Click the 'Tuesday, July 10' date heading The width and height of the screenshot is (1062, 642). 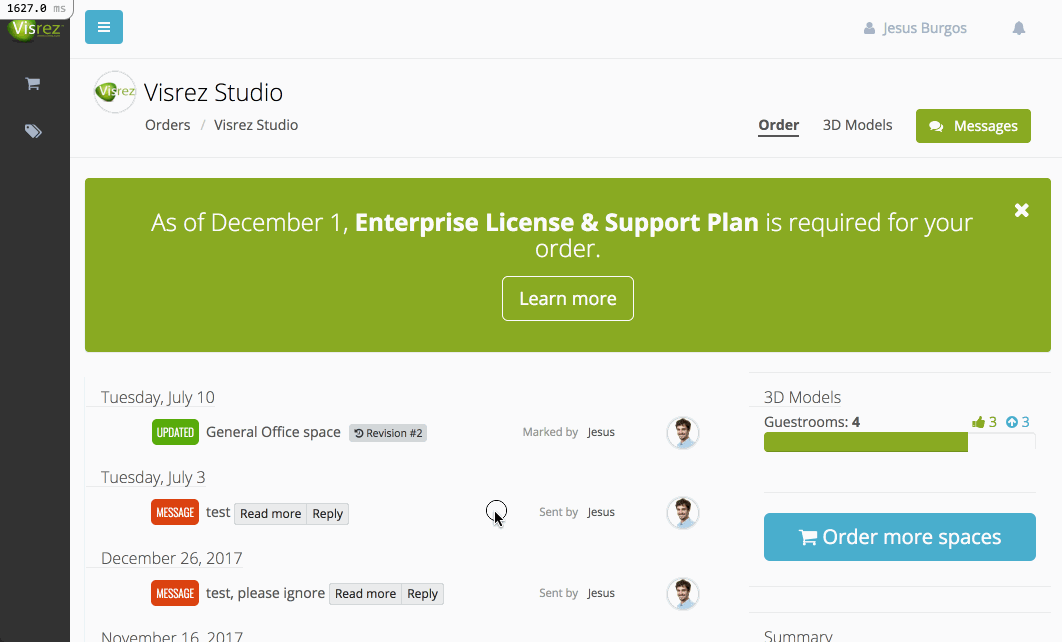158,398
